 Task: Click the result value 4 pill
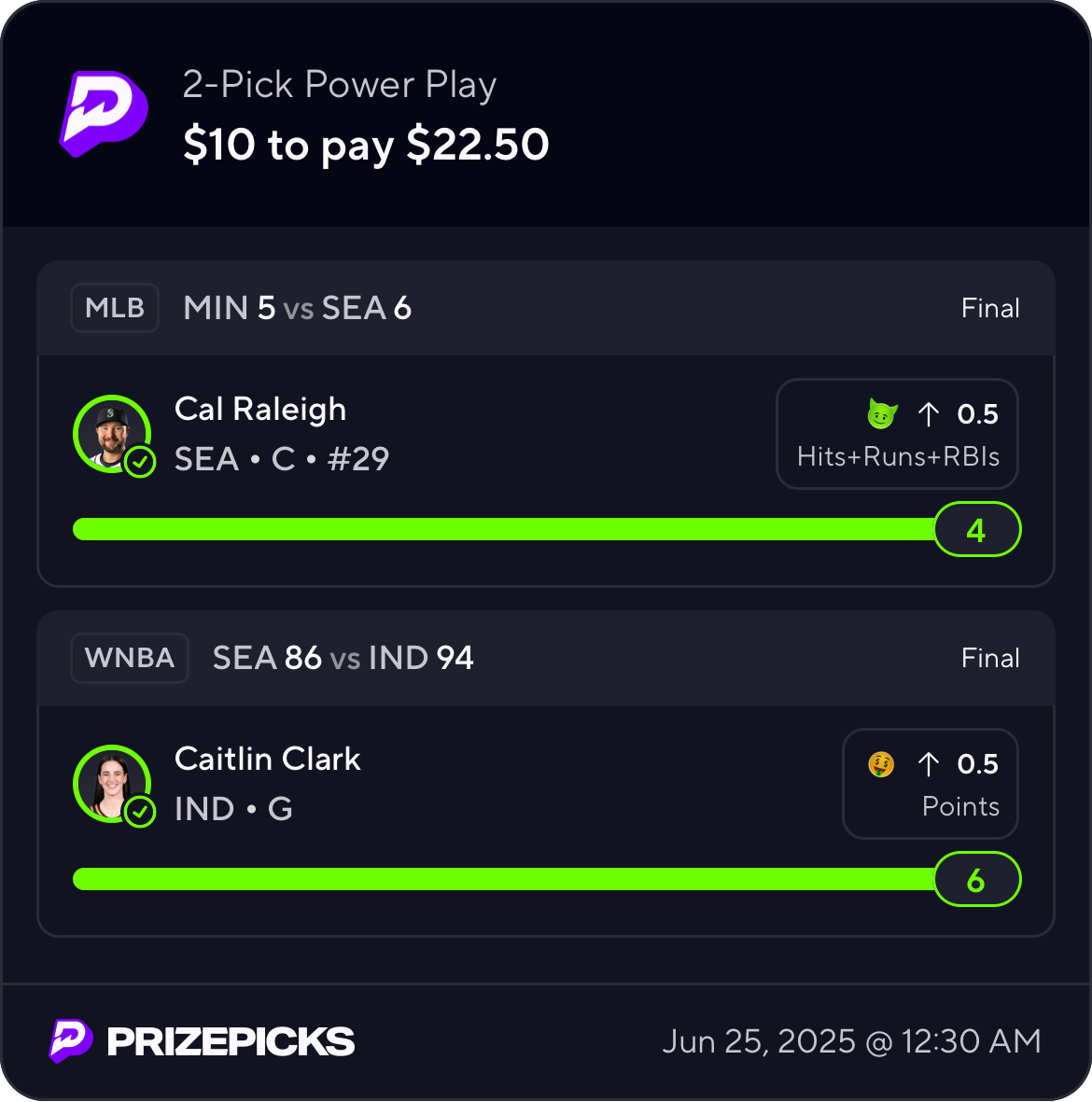pyautogui.click(x=977, y=529)
